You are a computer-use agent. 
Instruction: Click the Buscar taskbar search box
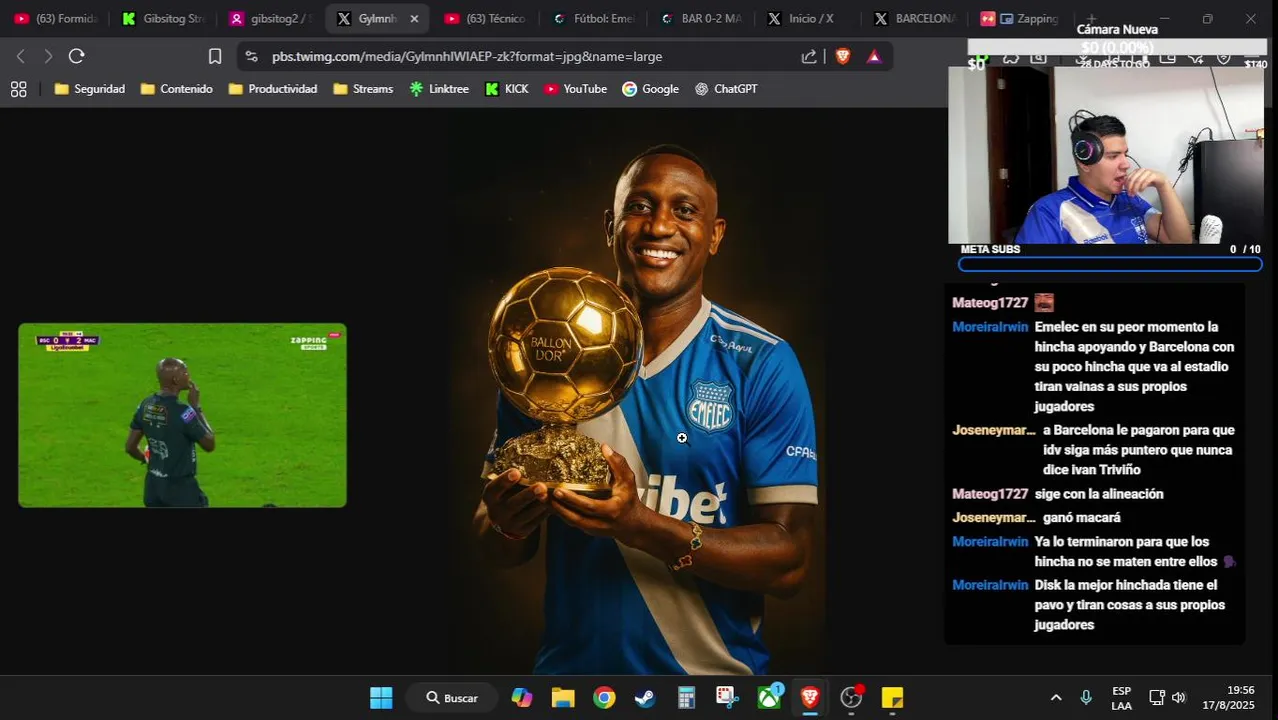pyautogui.click(x=452, y=698)
